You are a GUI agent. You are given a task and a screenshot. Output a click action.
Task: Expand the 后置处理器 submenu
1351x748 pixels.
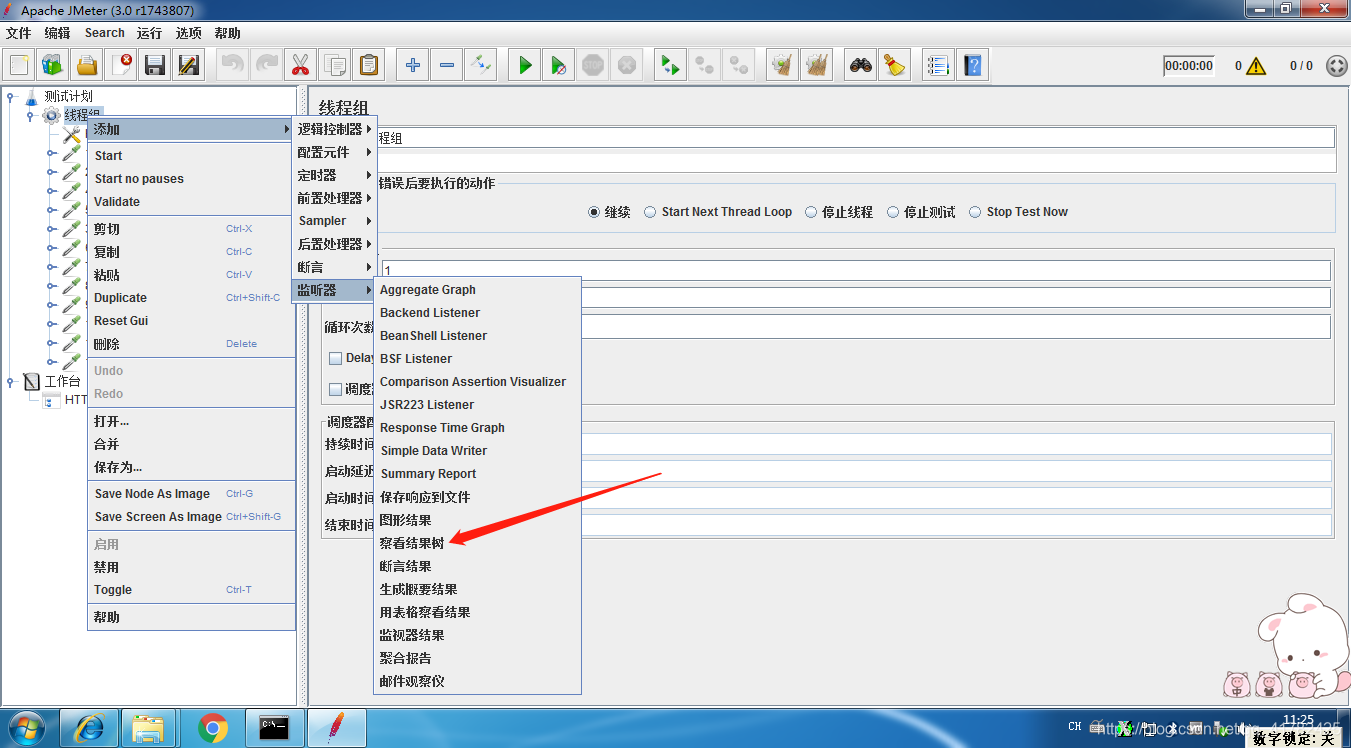[x=334, y=244]
